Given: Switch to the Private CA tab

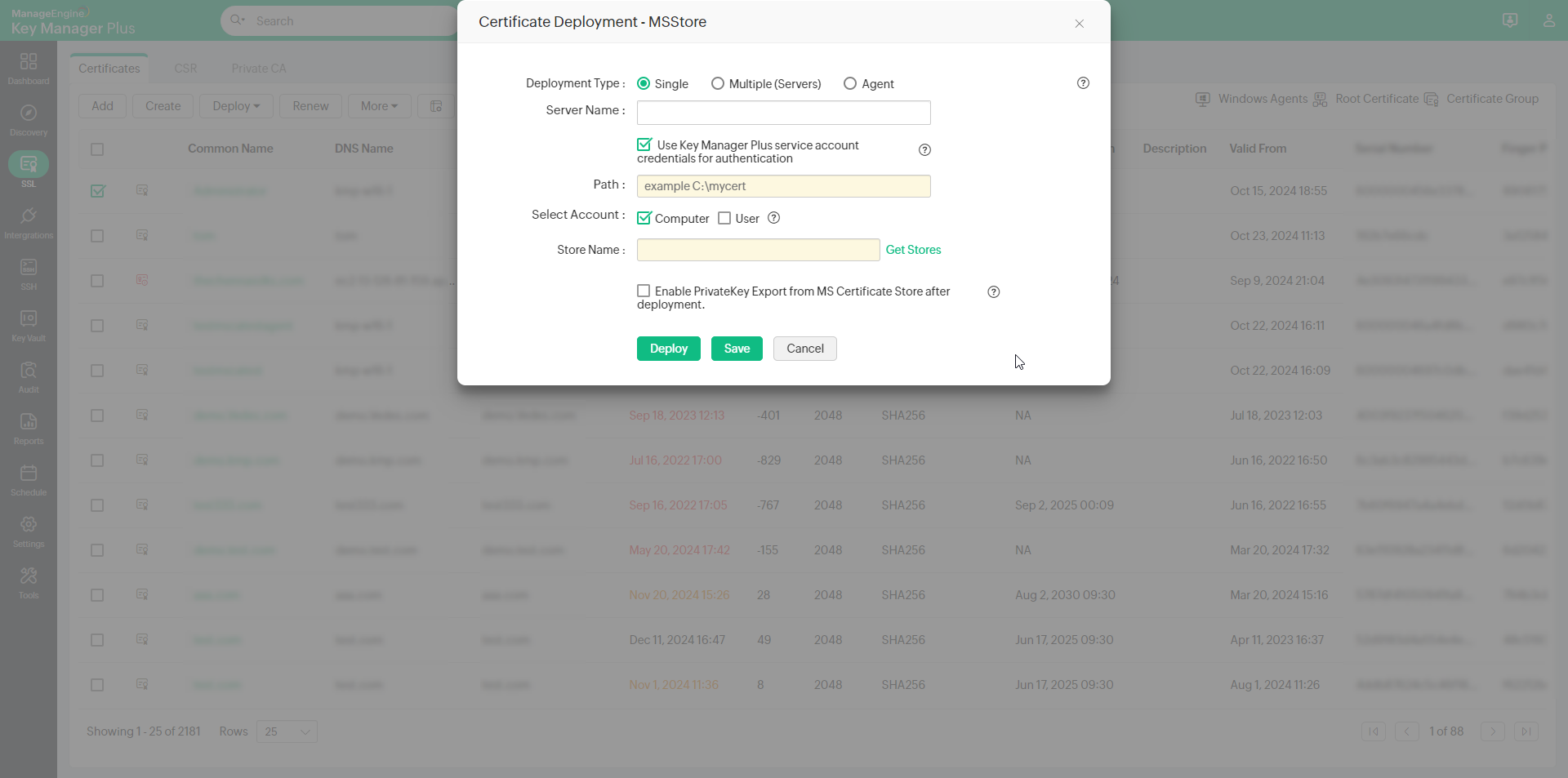Looking at the screenshot, I should coord(259,69).
